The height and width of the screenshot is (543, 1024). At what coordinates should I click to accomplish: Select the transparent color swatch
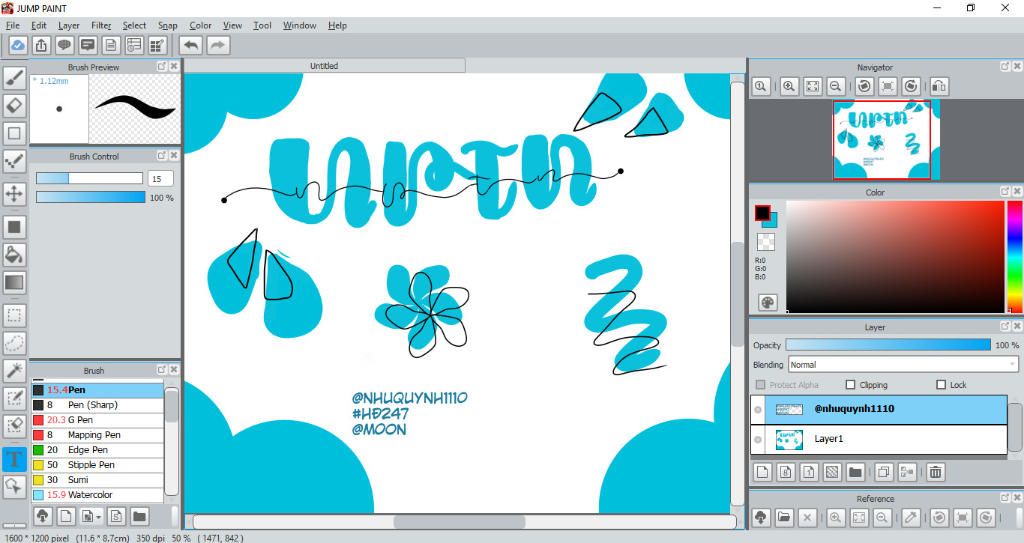765,242
